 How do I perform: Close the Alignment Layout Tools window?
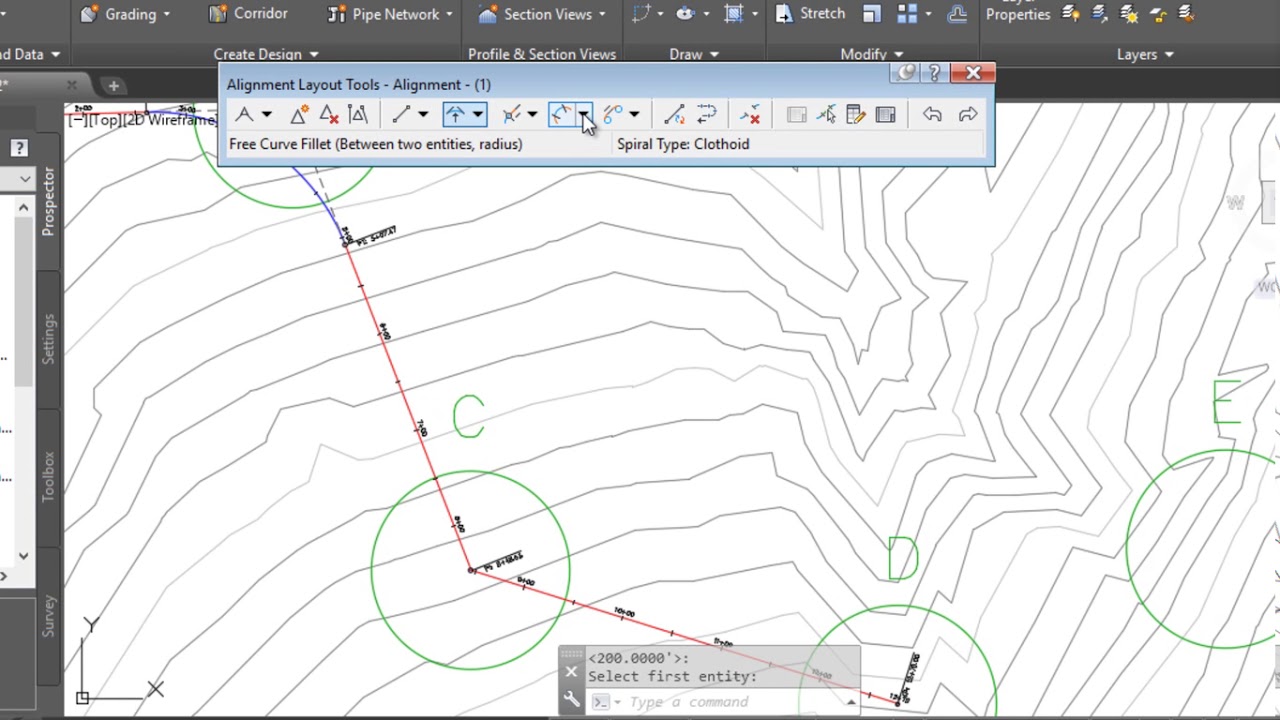973,73
